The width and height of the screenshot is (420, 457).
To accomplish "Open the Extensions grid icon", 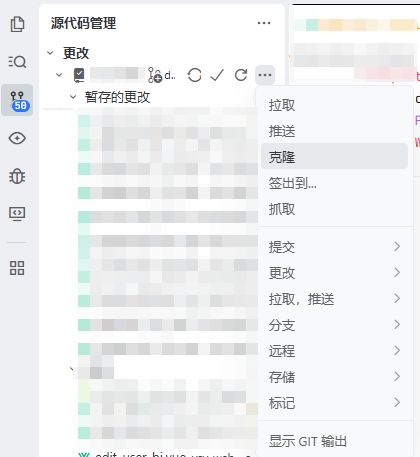I will 17,268.
